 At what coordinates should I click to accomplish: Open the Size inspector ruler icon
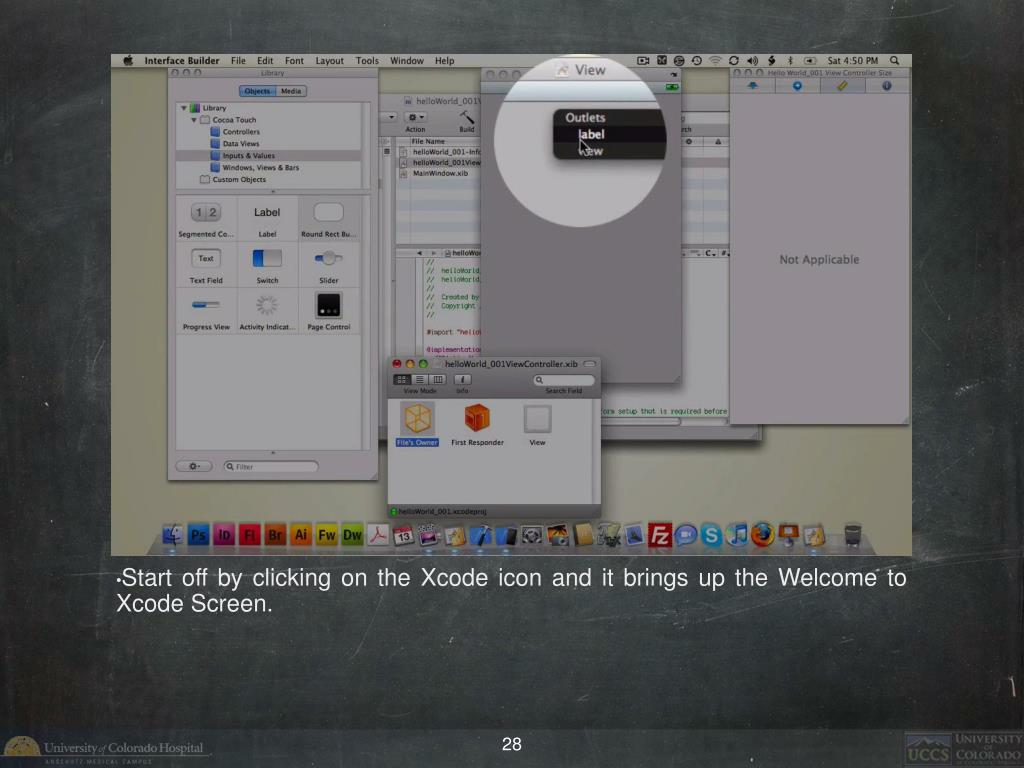click(842, 86)
